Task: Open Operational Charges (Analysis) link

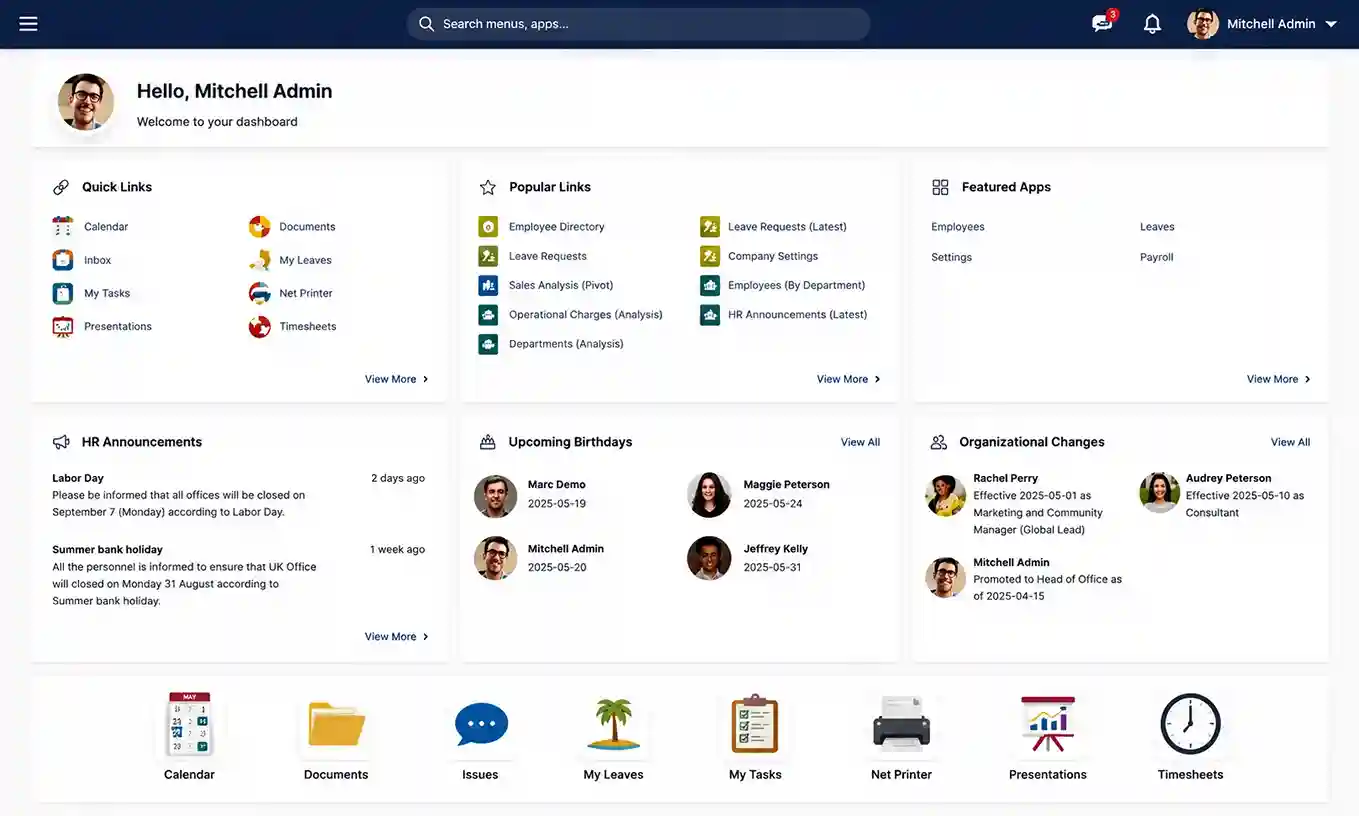Action: click(x=585, y=314)
